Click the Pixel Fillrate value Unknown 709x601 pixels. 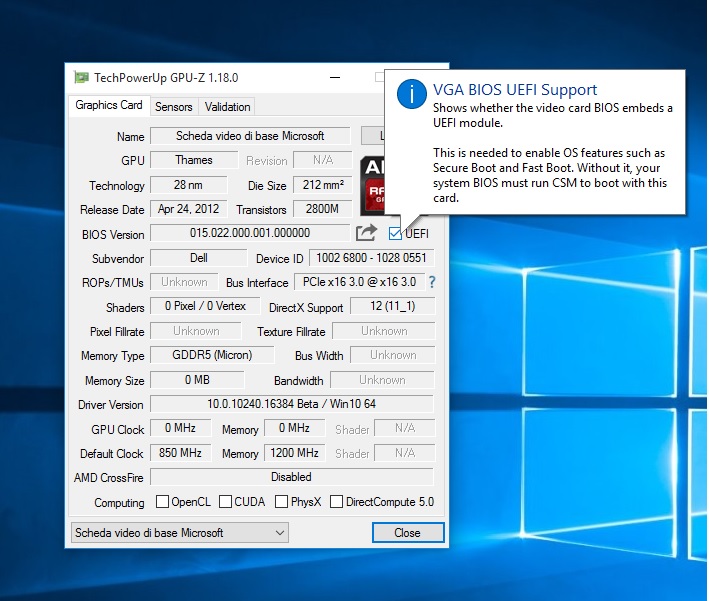(196, 331)
